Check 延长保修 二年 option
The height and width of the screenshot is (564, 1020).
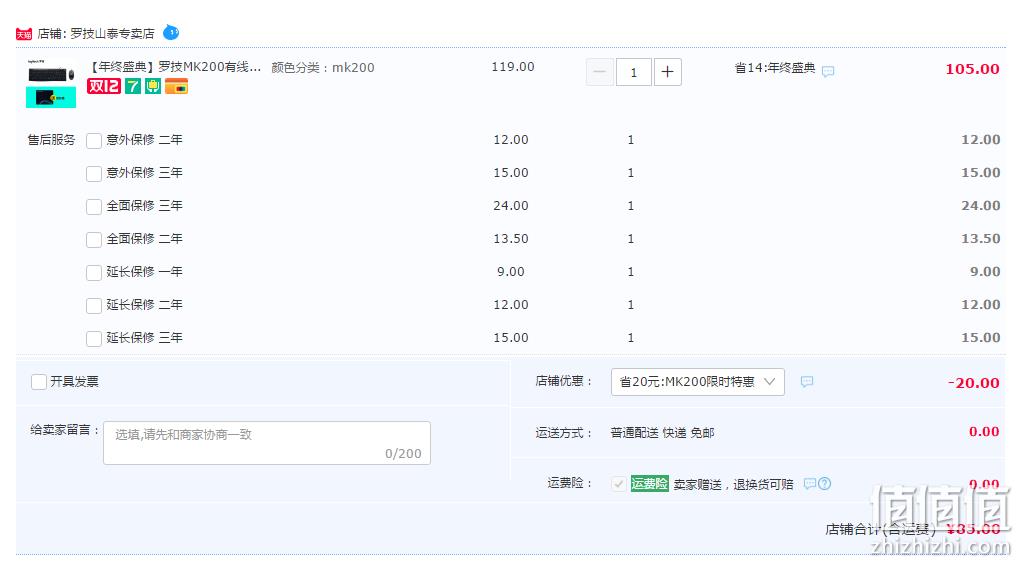click(x=94, y=306)
